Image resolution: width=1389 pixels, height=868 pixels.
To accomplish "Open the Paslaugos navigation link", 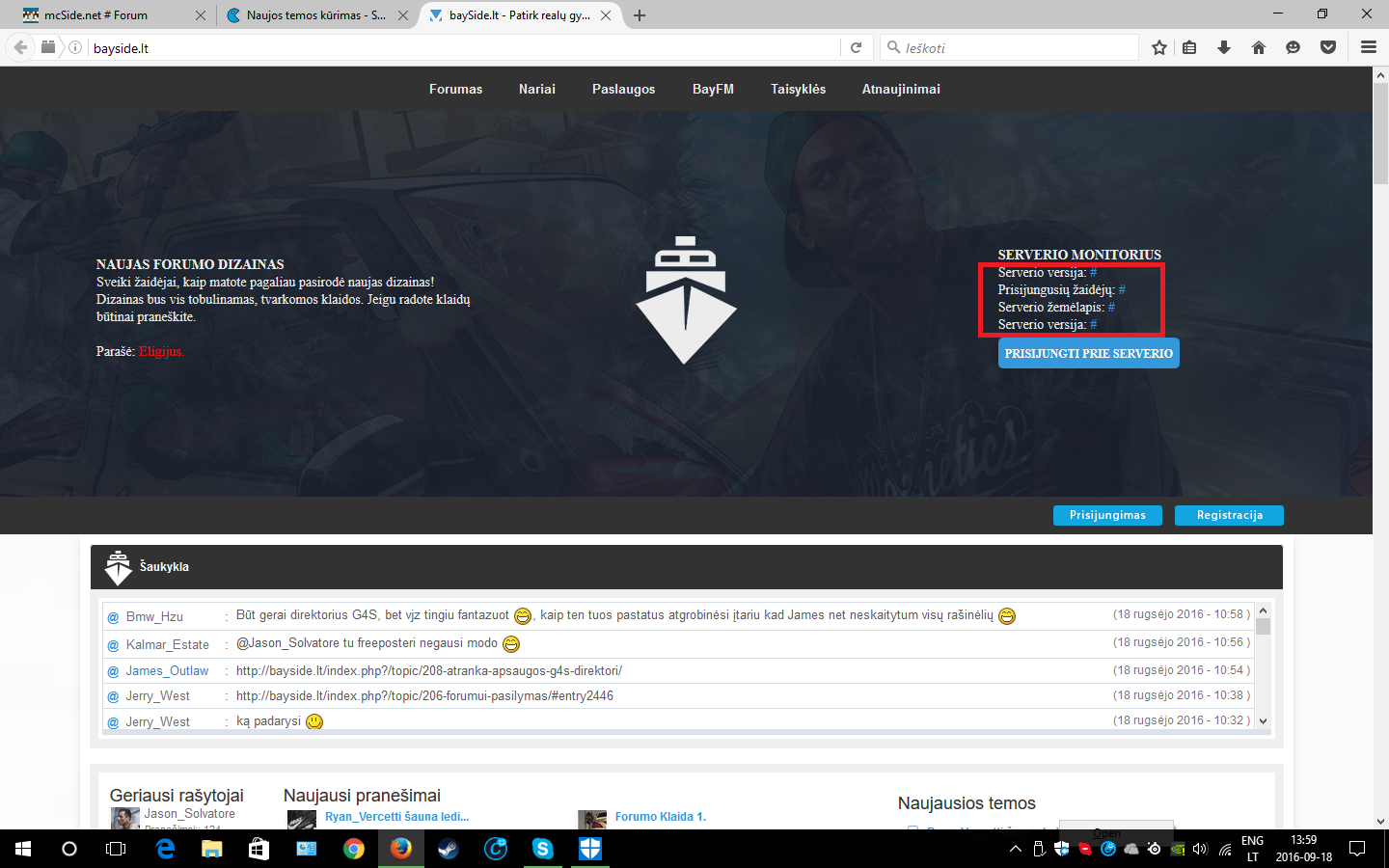I will [623, 89].
